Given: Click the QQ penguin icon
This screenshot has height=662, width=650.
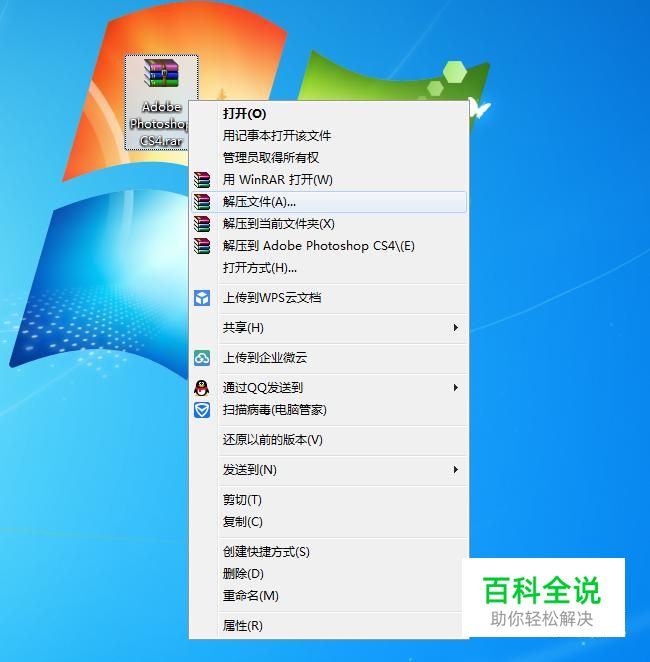Looking at the screenshot, I should point(202,388).
